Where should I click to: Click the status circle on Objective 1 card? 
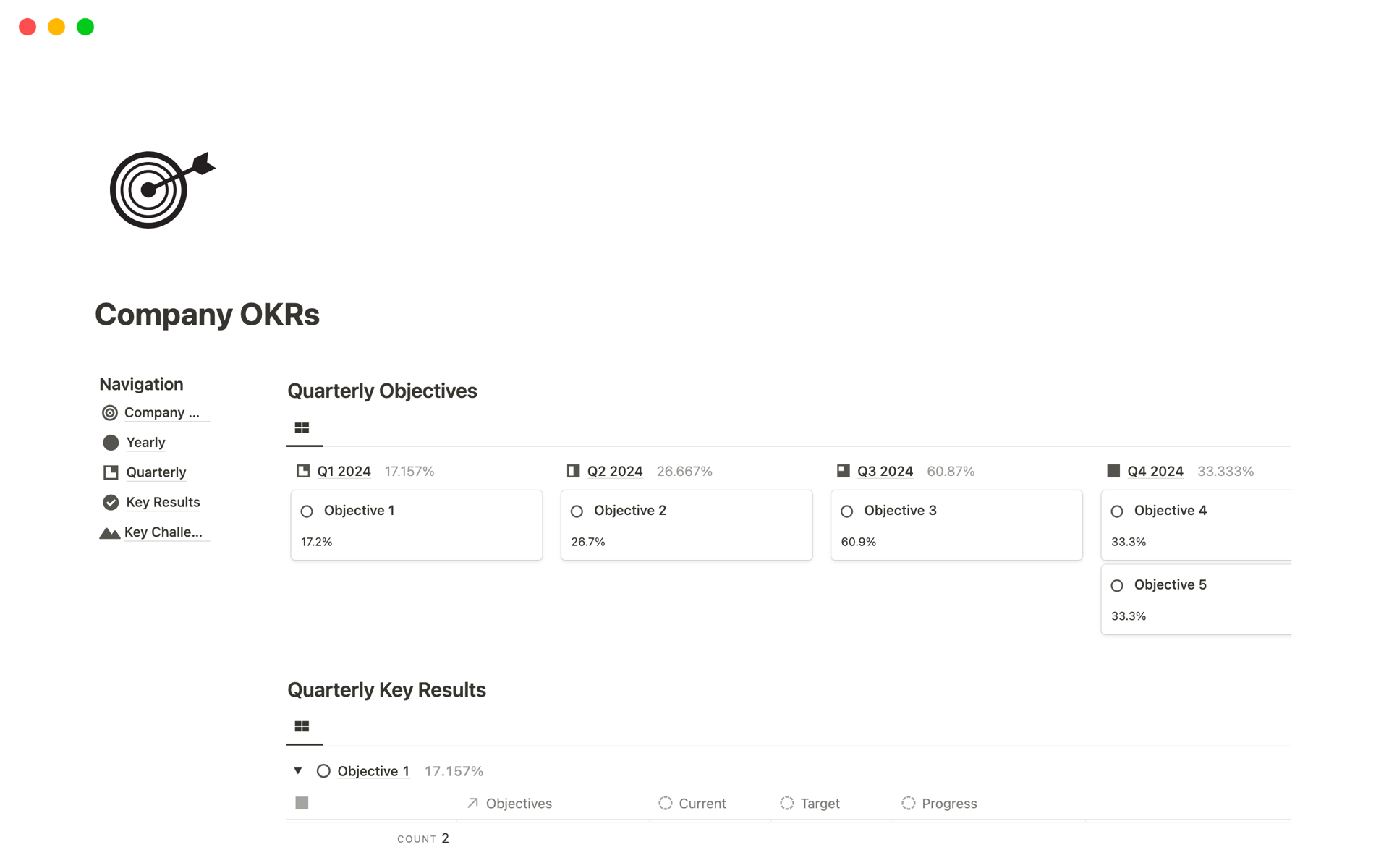click(x=307, y=511)
